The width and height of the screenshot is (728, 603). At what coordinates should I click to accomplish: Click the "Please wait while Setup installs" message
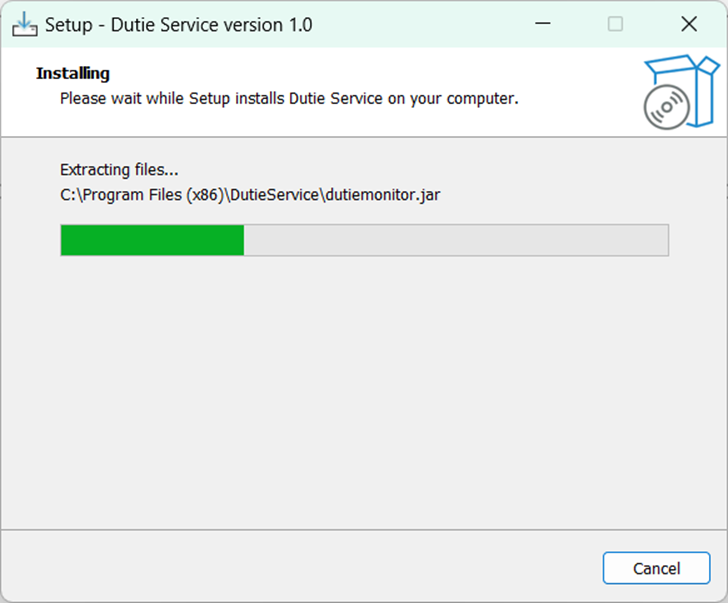(x=289, y=99)
